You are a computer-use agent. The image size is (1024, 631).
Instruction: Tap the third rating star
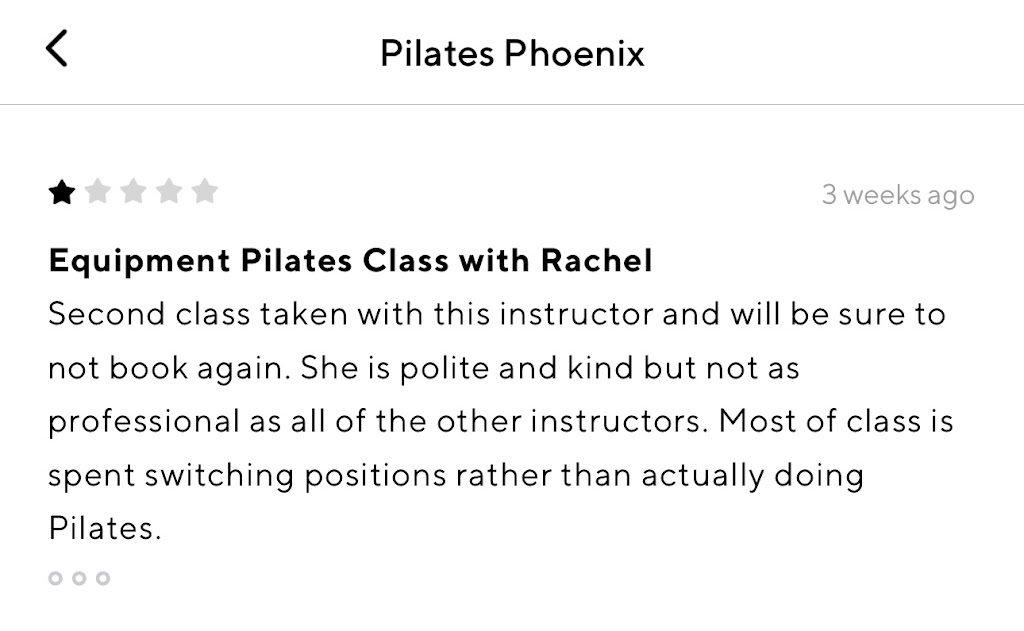pos(134,192)
